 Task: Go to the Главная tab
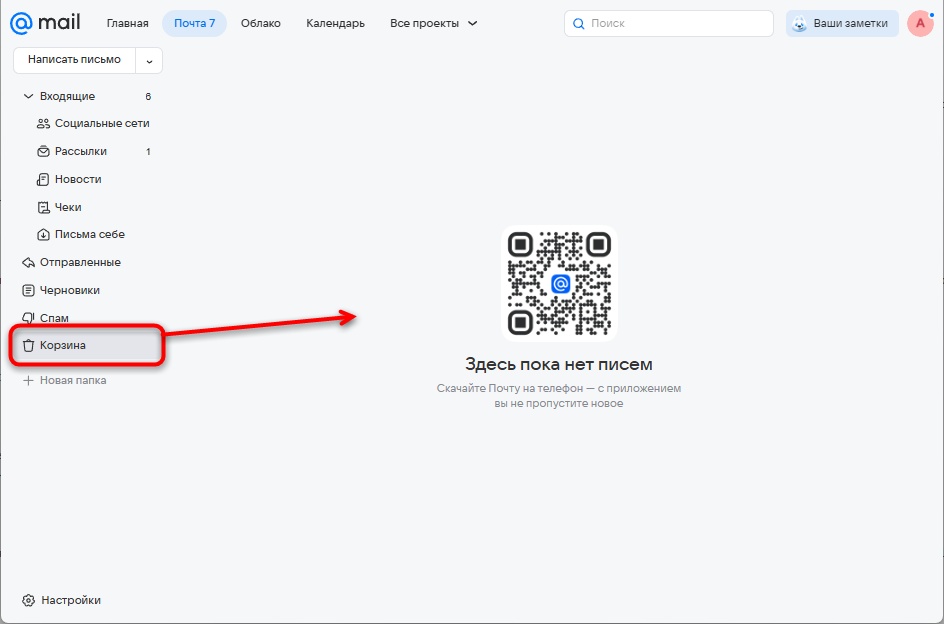point(128,23)
